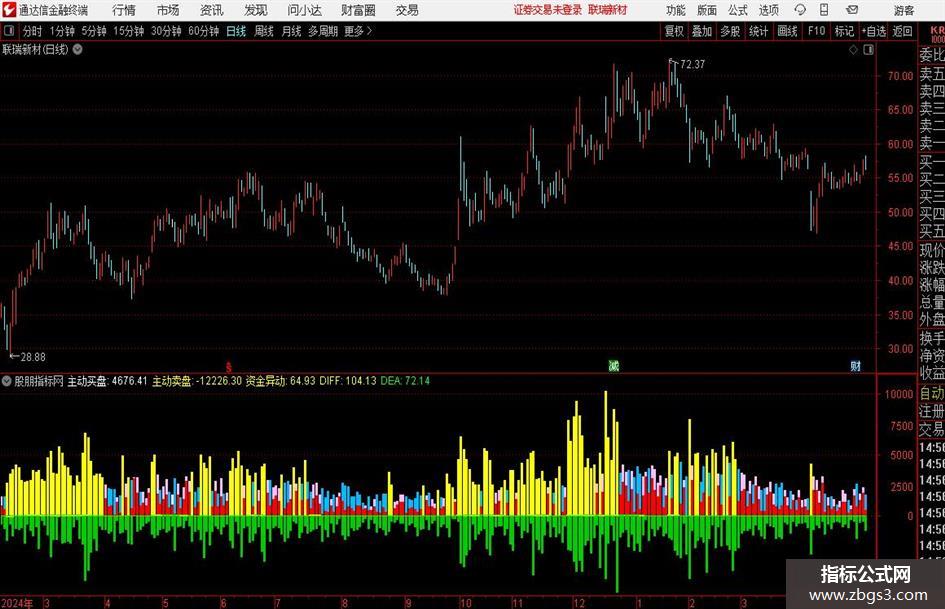Click the diamond icon above price axis
Viewport: 945px width, 609px height.
pos(853,50)
